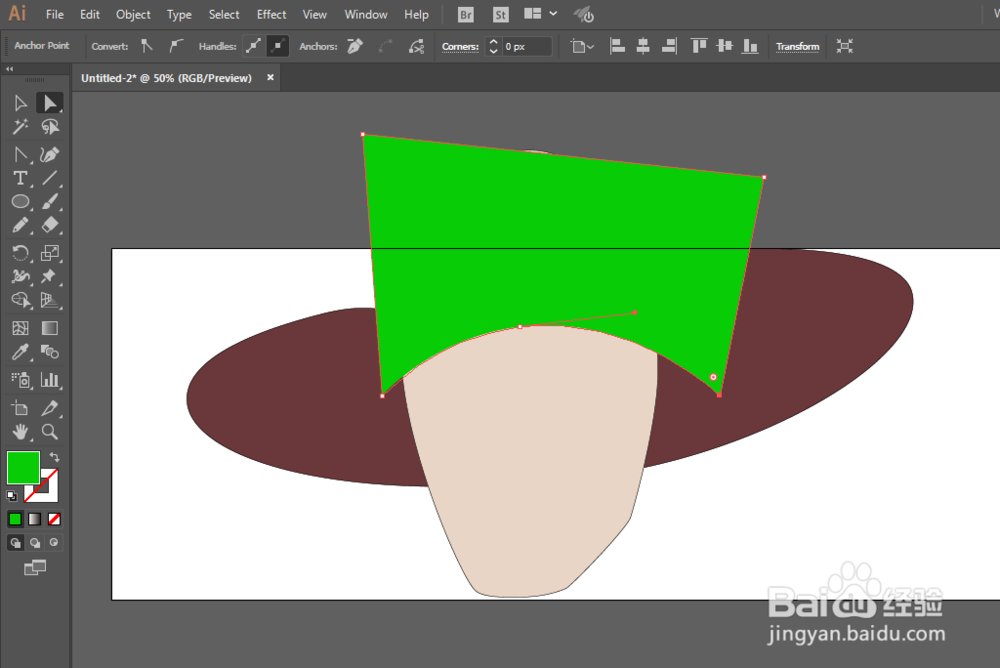Reset to default fill and stroke
The width and height of the screenshot is (1000, 668).
11,496
